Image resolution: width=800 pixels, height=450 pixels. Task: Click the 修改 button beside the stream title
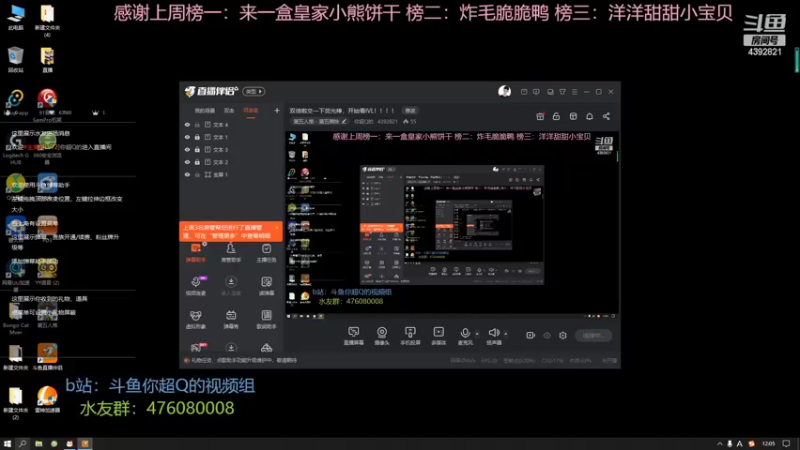410,111
